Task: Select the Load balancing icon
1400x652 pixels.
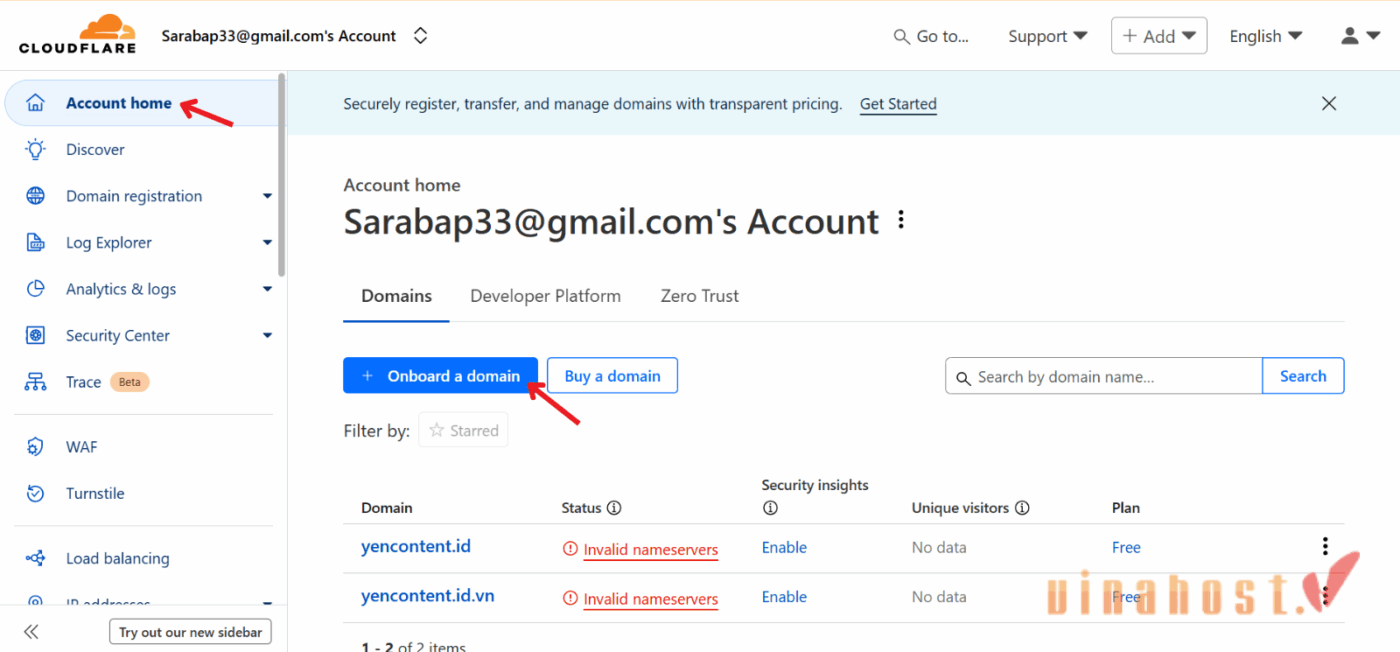Action: [33, 558]
